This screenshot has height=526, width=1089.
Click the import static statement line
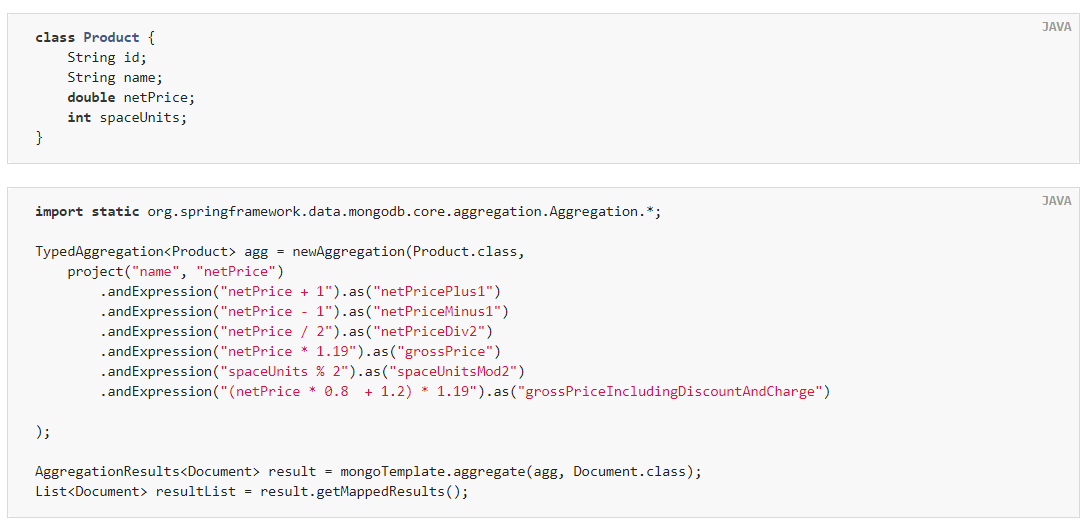349,211
